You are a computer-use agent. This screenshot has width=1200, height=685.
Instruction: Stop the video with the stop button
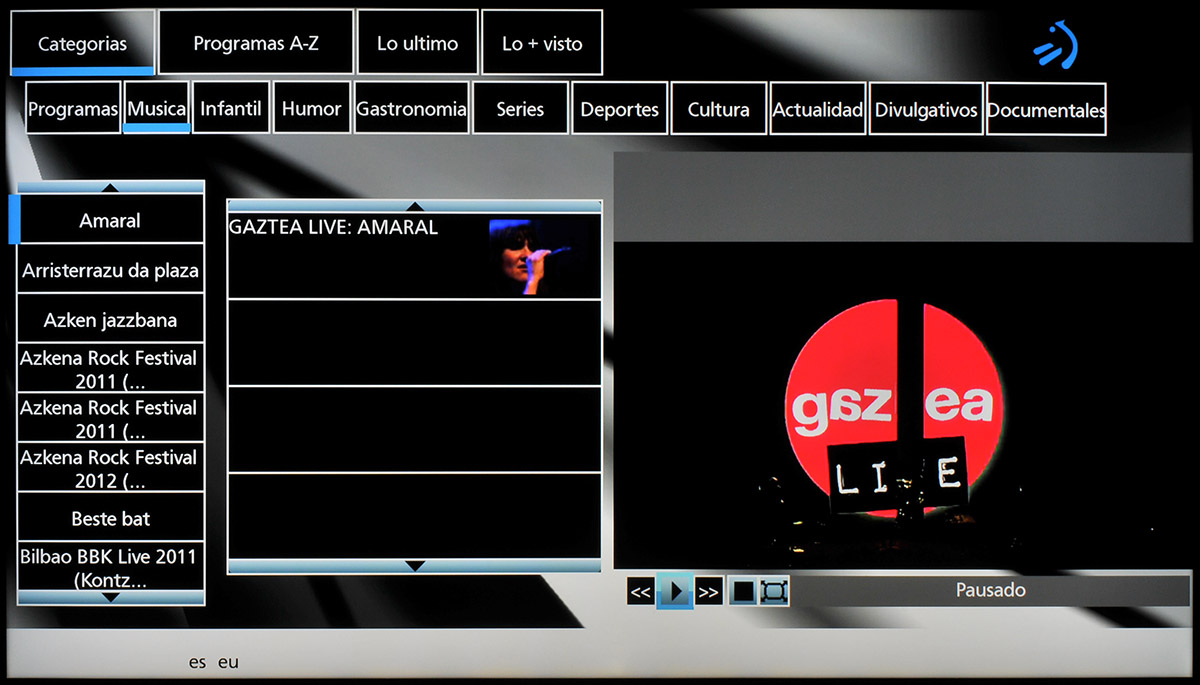742,591
